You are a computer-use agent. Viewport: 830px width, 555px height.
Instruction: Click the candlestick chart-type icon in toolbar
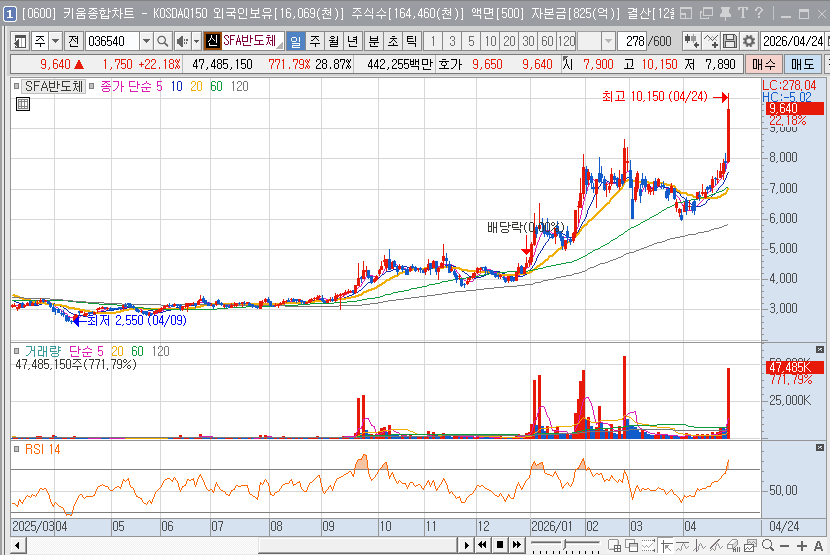tap(690, 41)
